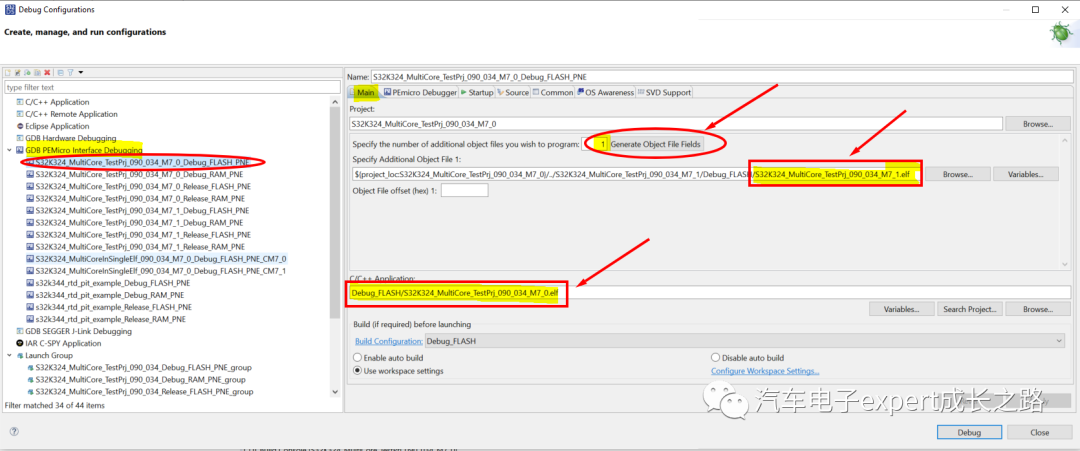Click the New launch configuration icon

tap(8, 72)
